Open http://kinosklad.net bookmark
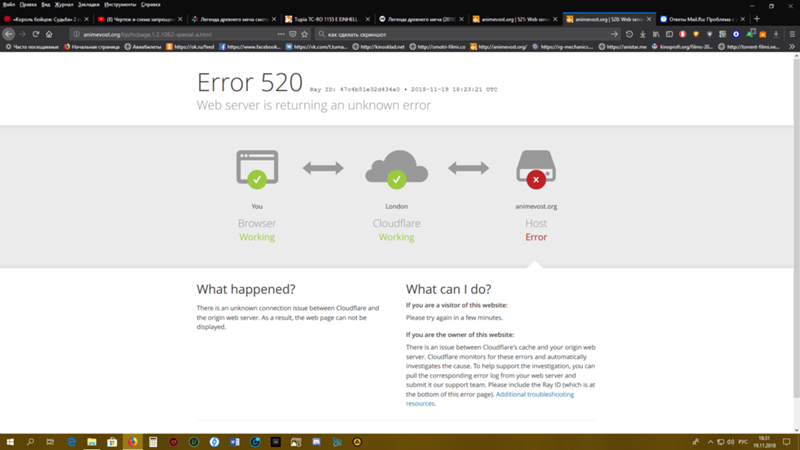Viewport: 800px width, 450px height. pos(379,46)
